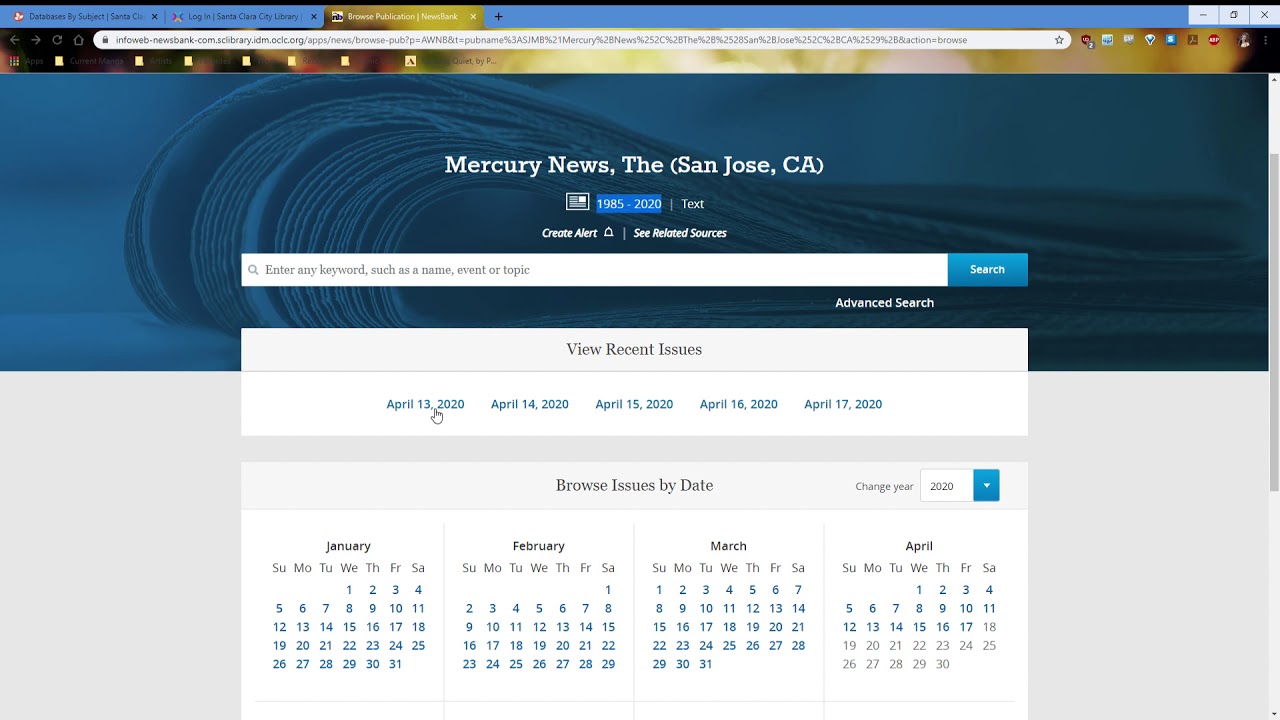The height and width of the screenshot is (720, 1280).
Task: Click the Create Alert bell icon
Action: coord(608,232)
